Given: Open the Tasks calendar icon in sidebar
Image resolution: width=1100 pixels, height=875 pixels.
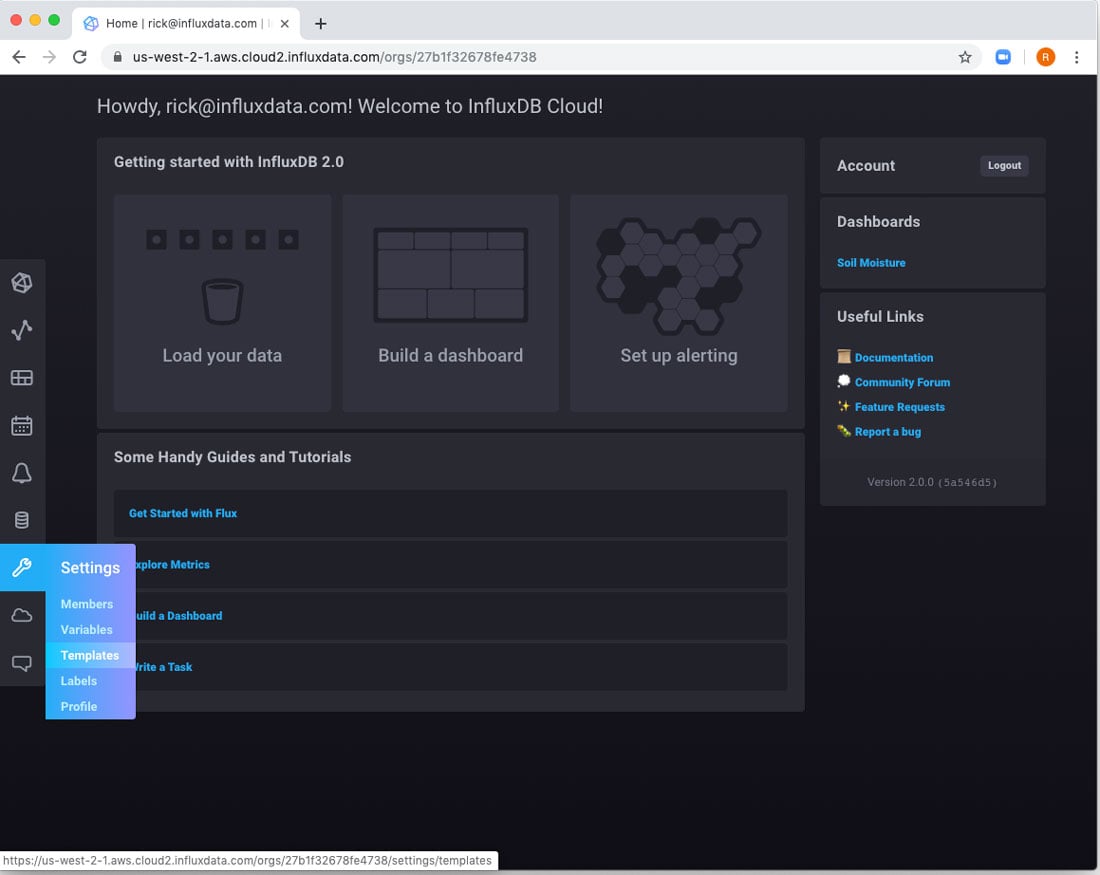Looking at the screenshot, I should click(22, 426).
